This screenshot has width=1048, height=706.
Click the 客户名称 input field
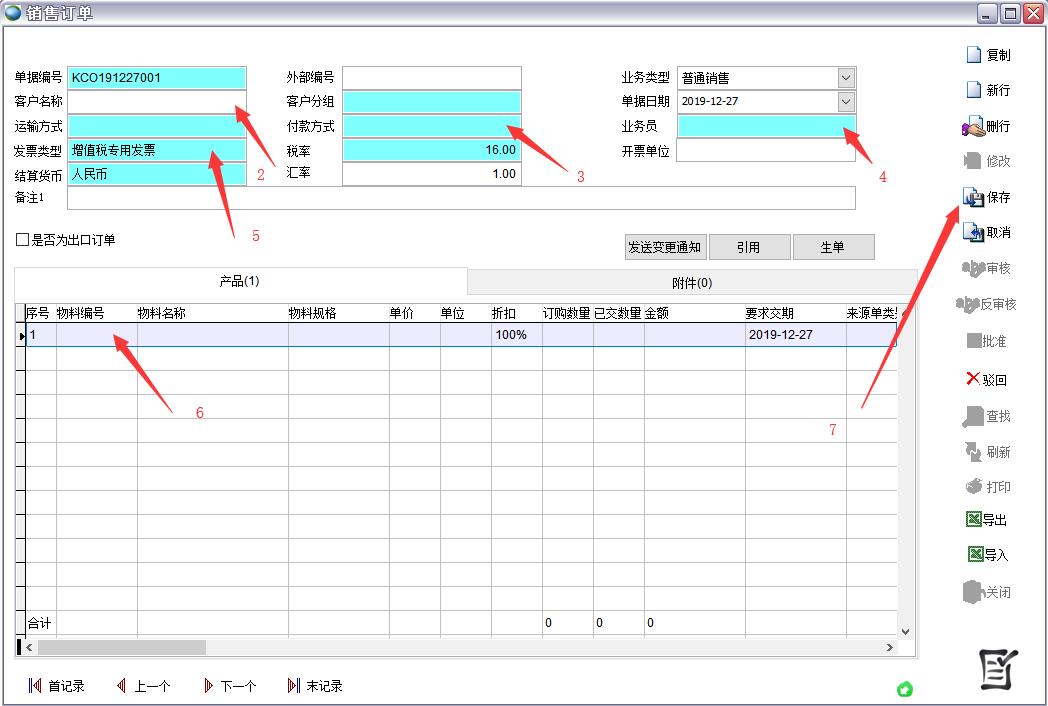156,102
